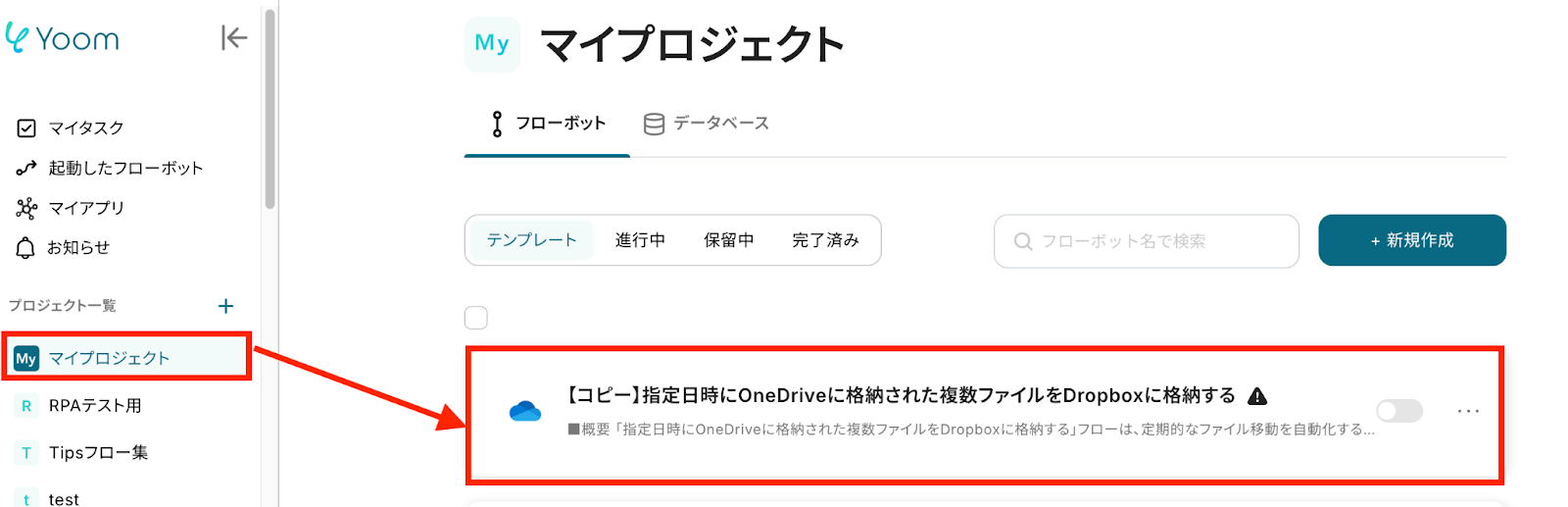Open the 【コピー】指定日時にOneDrive flow title
Image resolution: width=1568 pixels, height=507 pixels.
point(902,395)
